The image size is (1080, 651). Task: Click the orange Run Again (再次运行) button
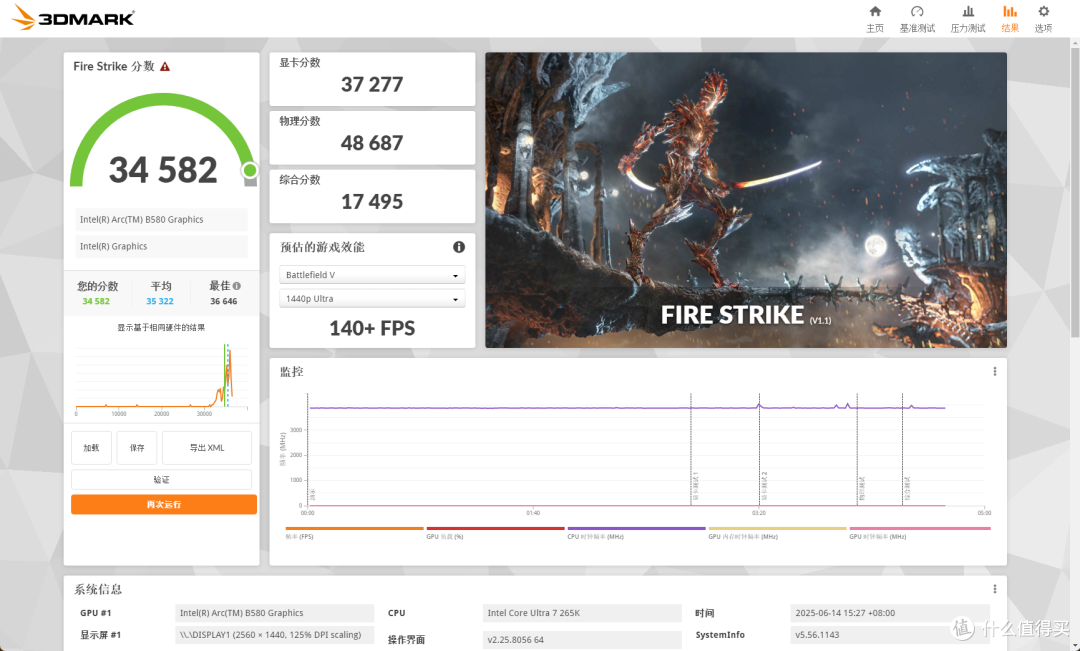pyautogui.click(x=164, y=505)
